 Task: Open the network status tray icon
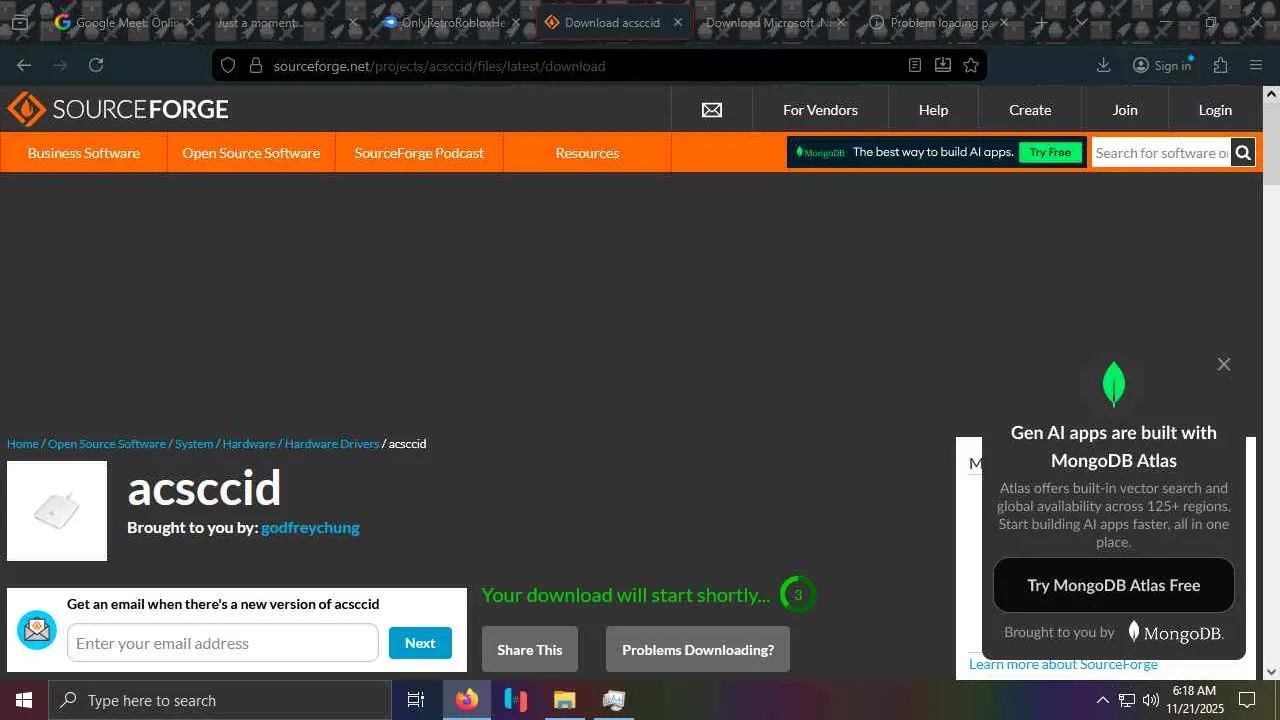pyautogui.click(x=1127, y=700)
